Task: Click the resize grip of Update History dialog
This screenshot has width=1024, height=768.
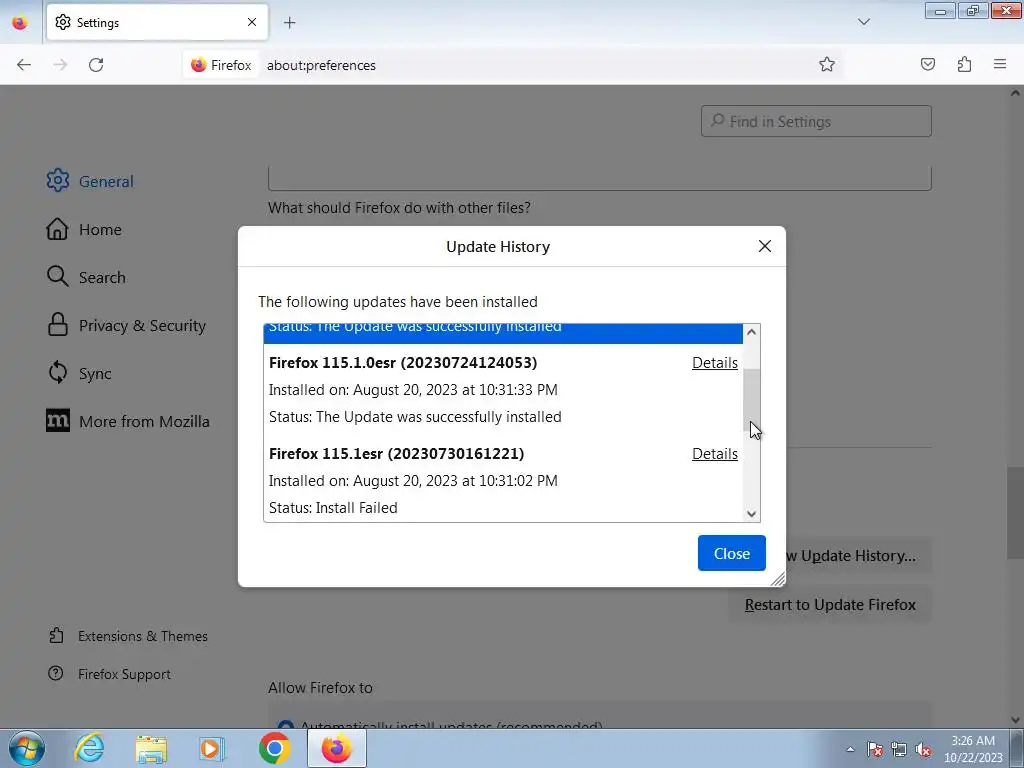Action: click(x=778, y=579)
